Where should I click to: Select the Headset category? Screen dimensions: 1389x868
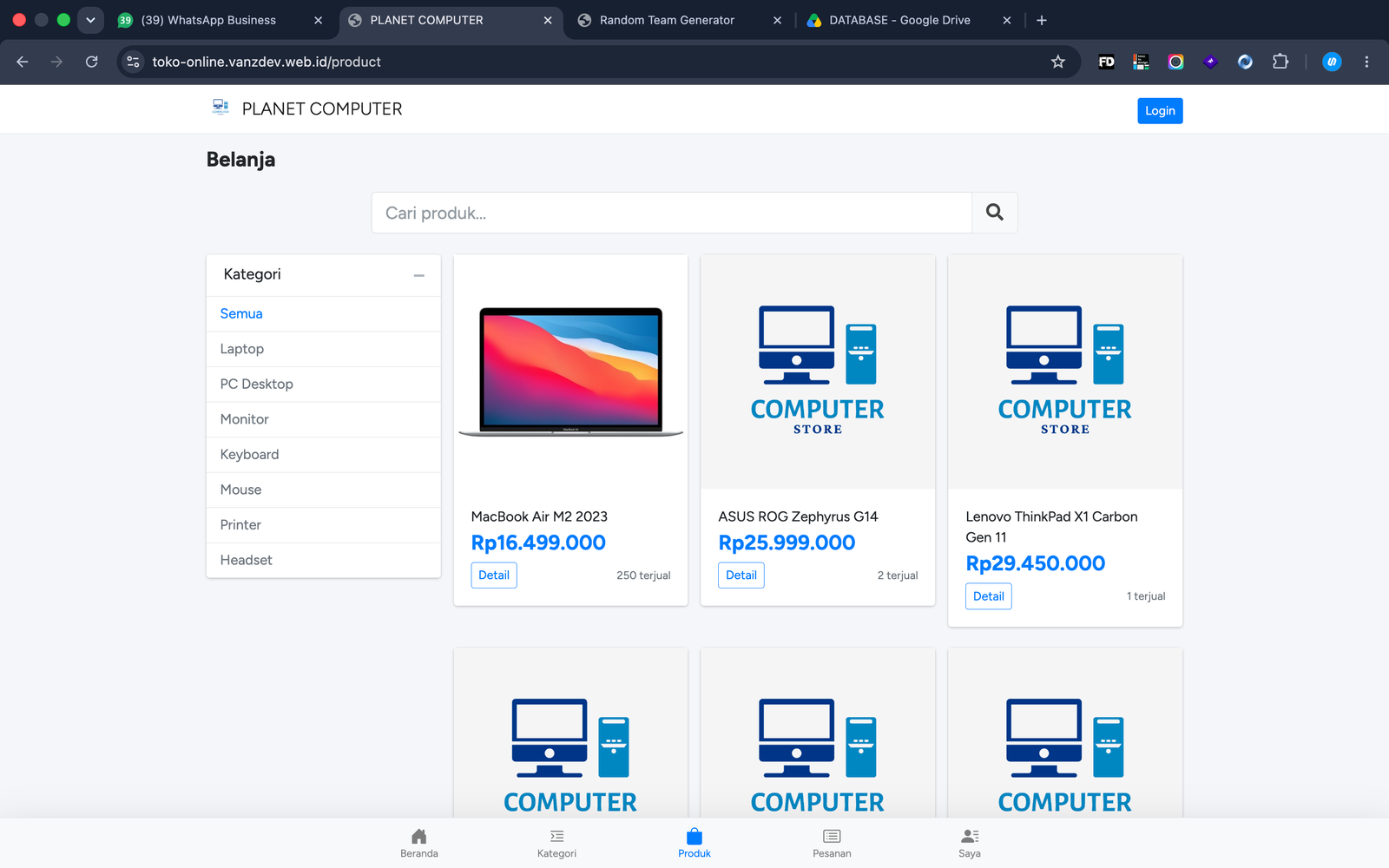click(x=323, y=560)
